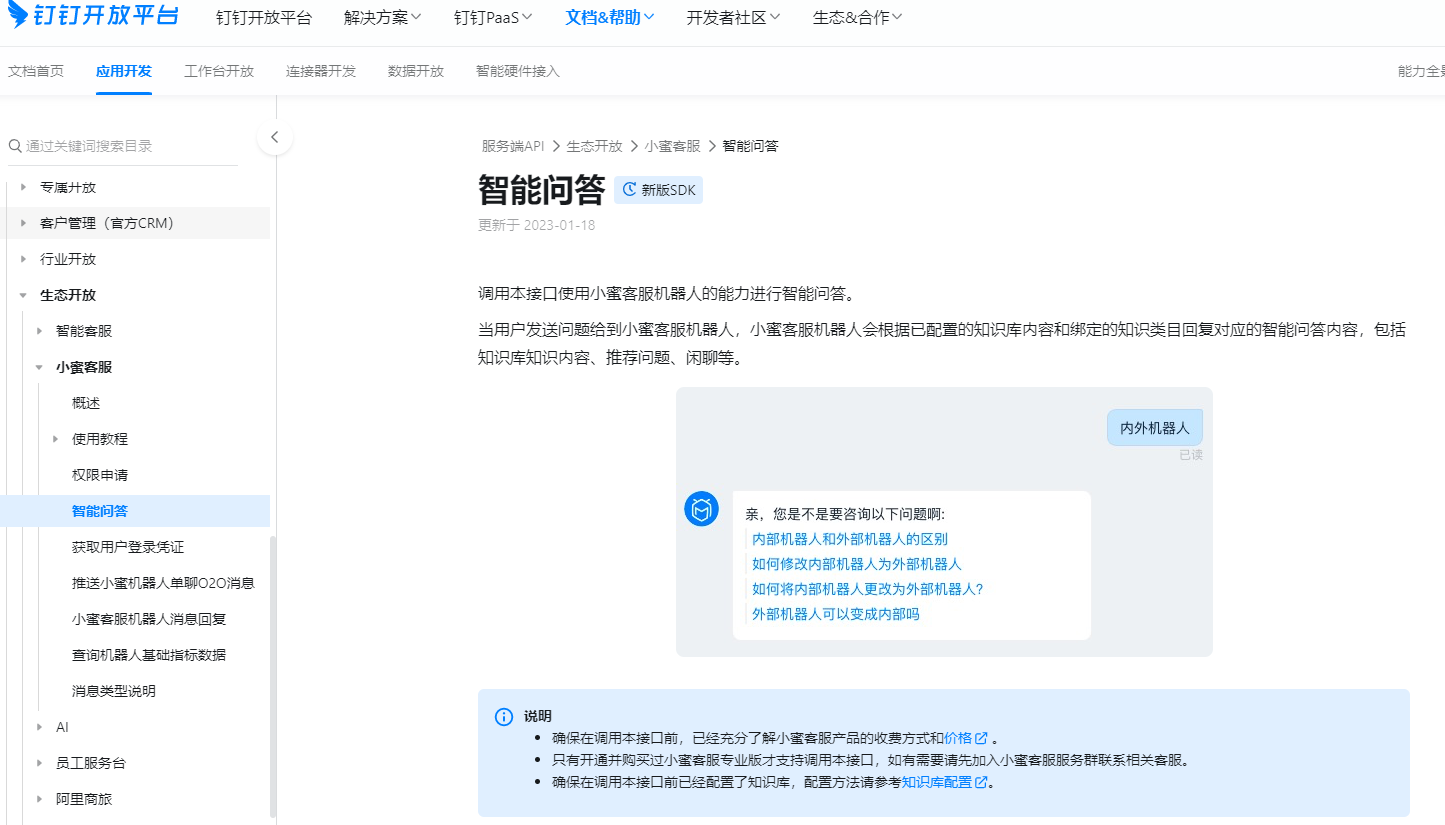The width and height of the screenshot is (1445, 825).
Task: Open the 生态&合作 dropdown menu
Action: click(x=858, y=18)
